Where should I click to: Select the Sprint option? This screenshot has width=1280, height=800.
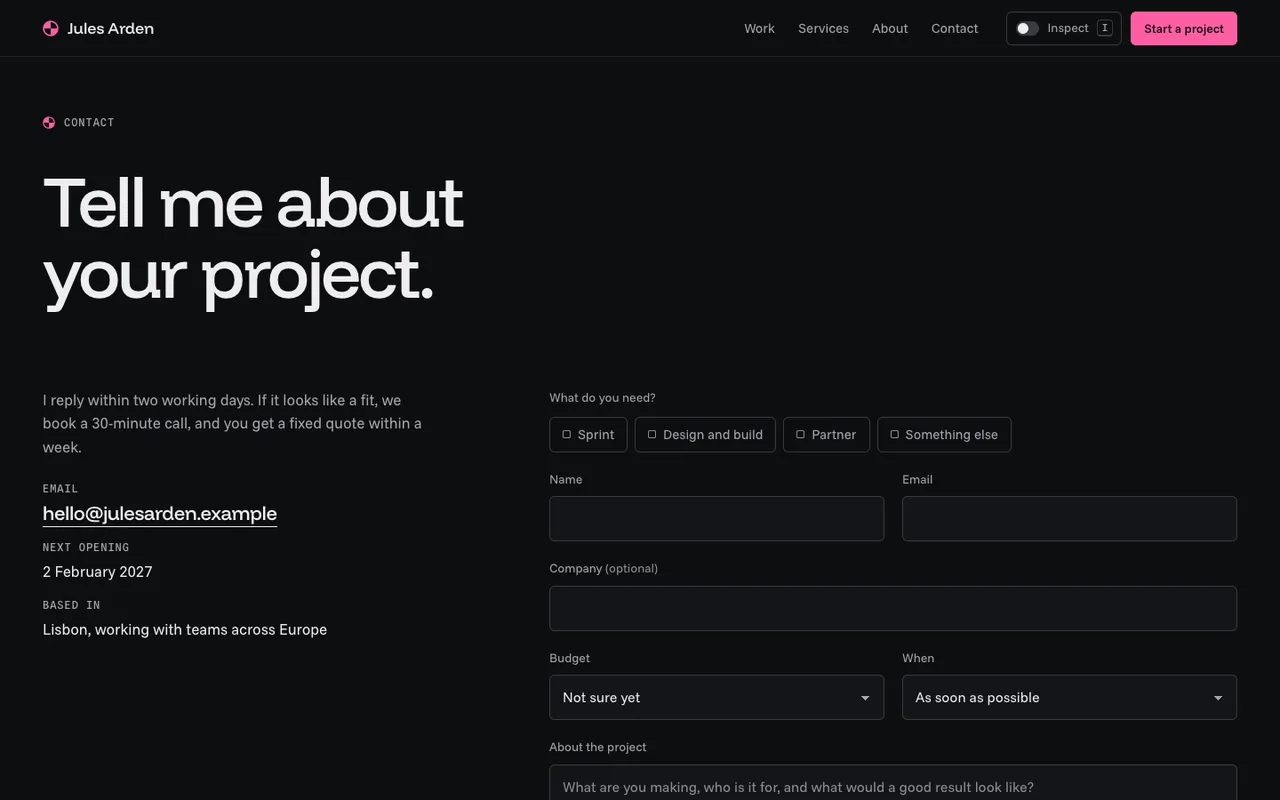point(589,435)
